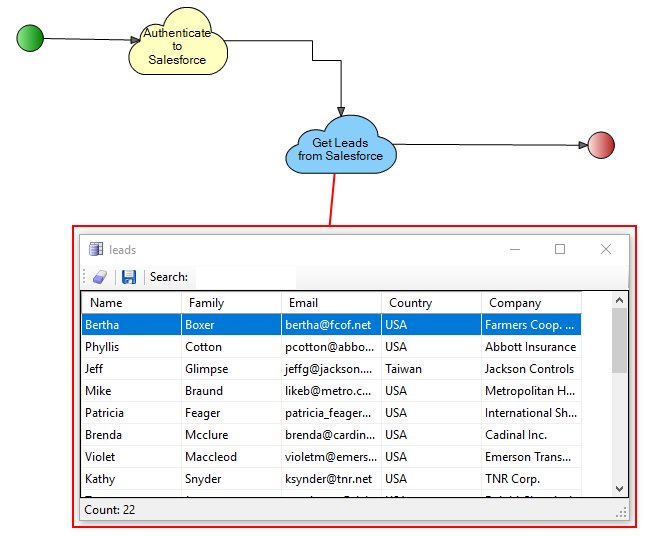The image size is (646, 536).
Task: Click the toolbar drag handle dots
Action: click(x=84, y=276)
